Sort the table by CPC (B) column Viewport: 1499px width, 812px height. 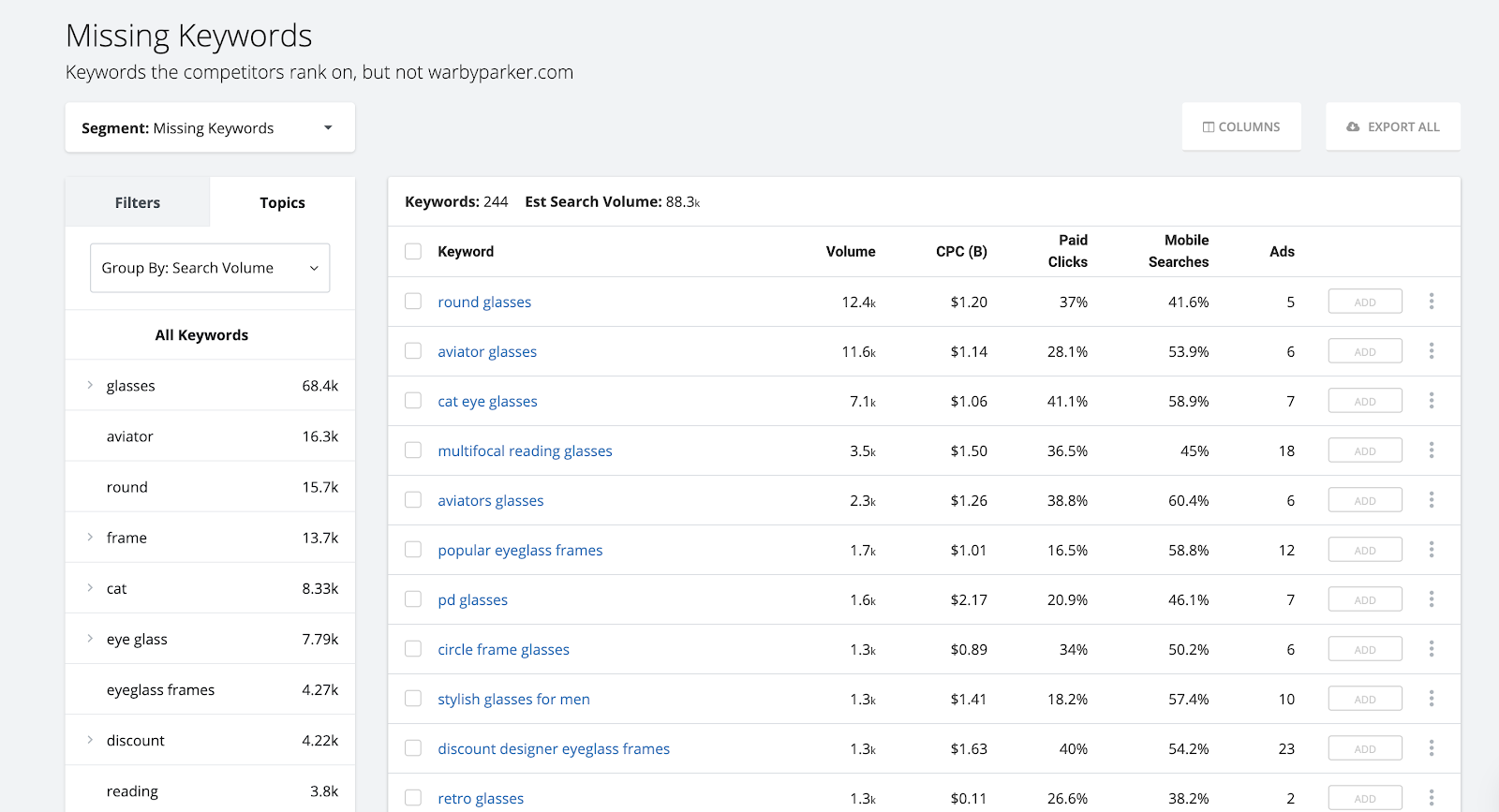point(961,251)
